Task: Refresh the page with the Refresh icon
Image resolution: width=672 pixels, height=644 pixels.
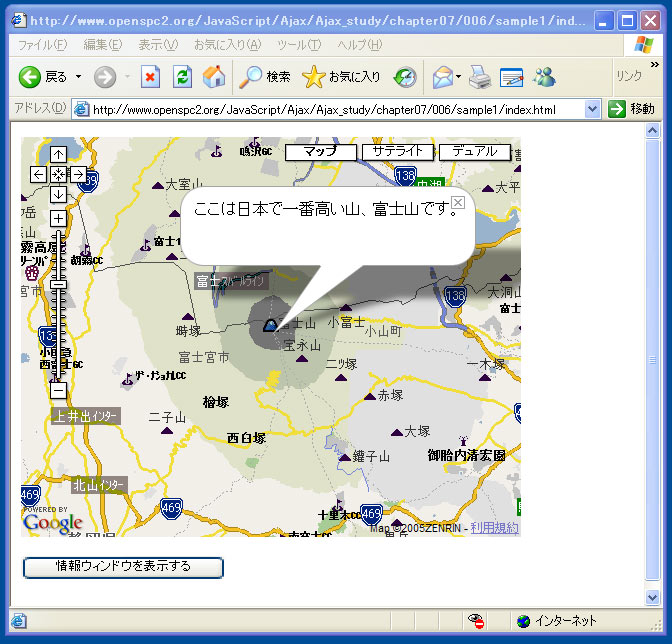Action: pyautogui.click(x=182, y=77)
